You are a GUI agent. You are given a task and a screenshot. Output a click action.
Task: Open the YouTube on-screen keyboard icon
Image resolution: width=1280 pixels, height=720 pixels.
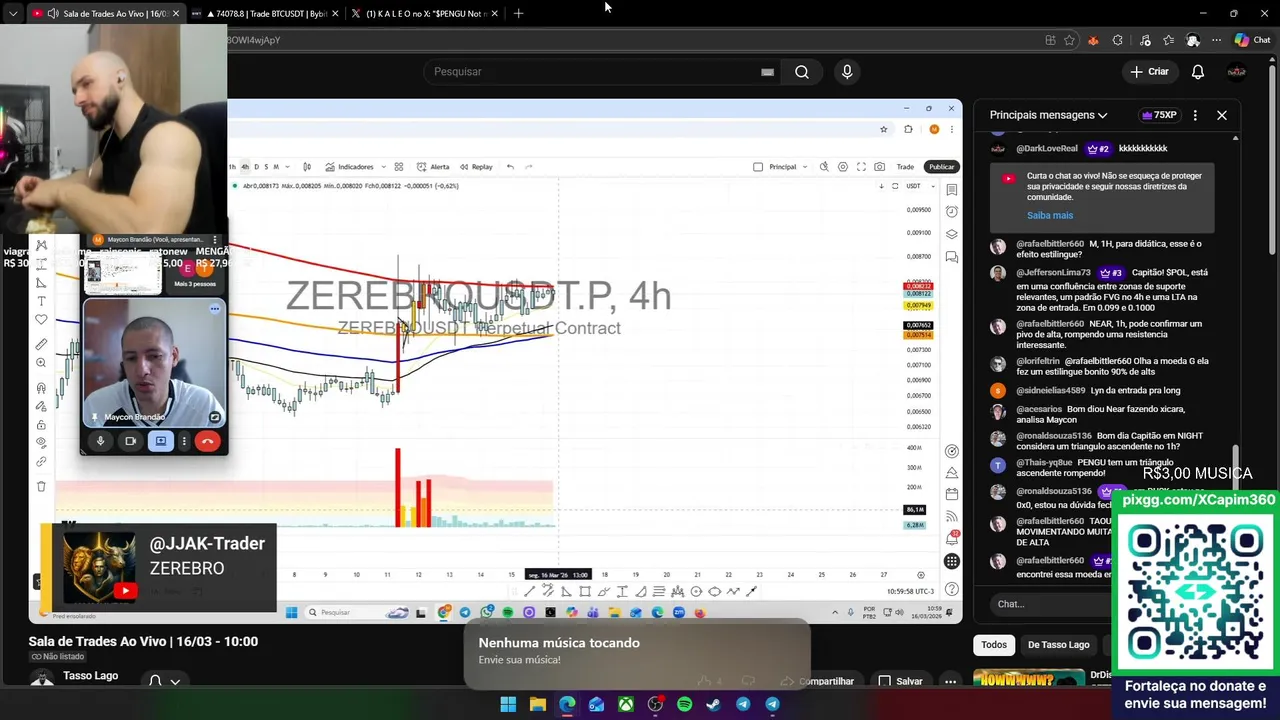(x=767, y=72)
